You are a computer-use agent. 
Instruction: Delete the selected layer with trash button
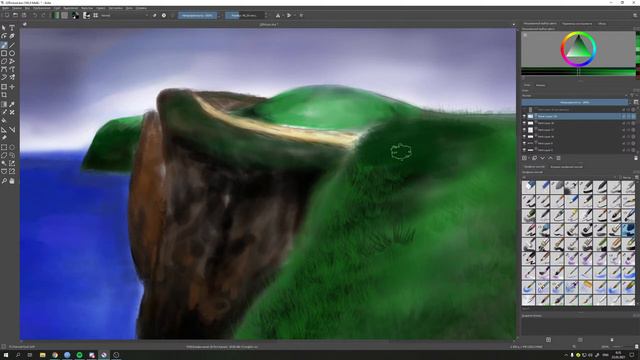click(x=636, y=158)
